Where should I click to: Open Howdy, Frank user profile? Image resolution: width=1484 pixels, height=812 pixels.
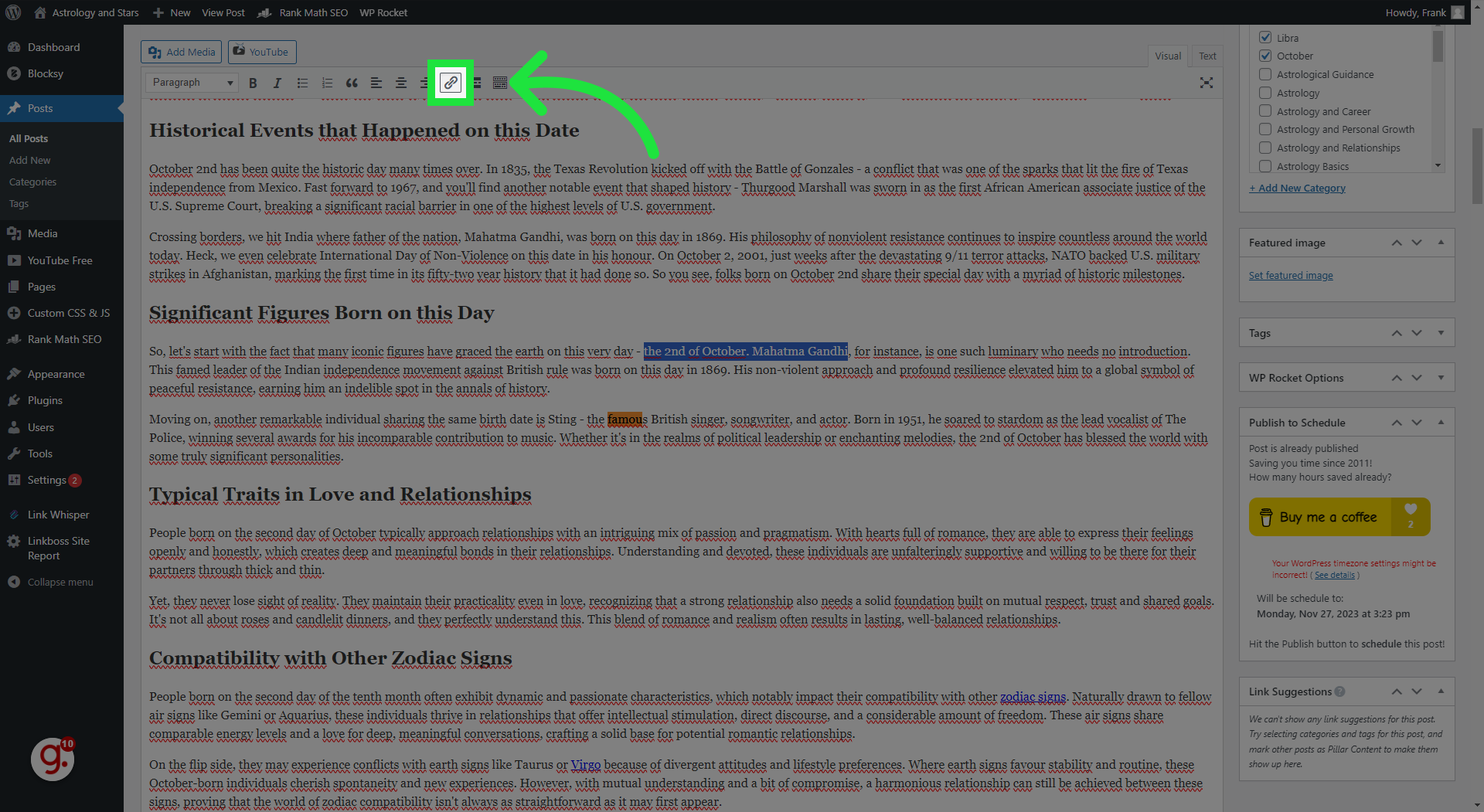pyautogui.click(x=1424, y=12)
